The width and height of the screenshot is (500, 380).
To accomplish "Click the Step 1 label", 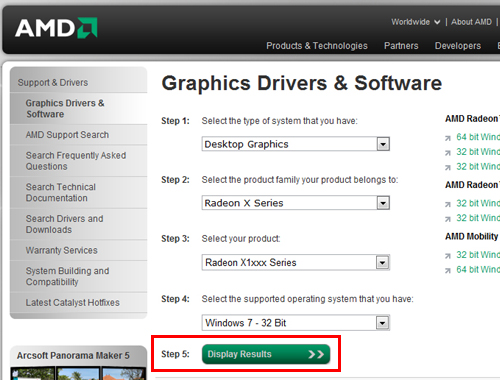I will pos(175,121).
